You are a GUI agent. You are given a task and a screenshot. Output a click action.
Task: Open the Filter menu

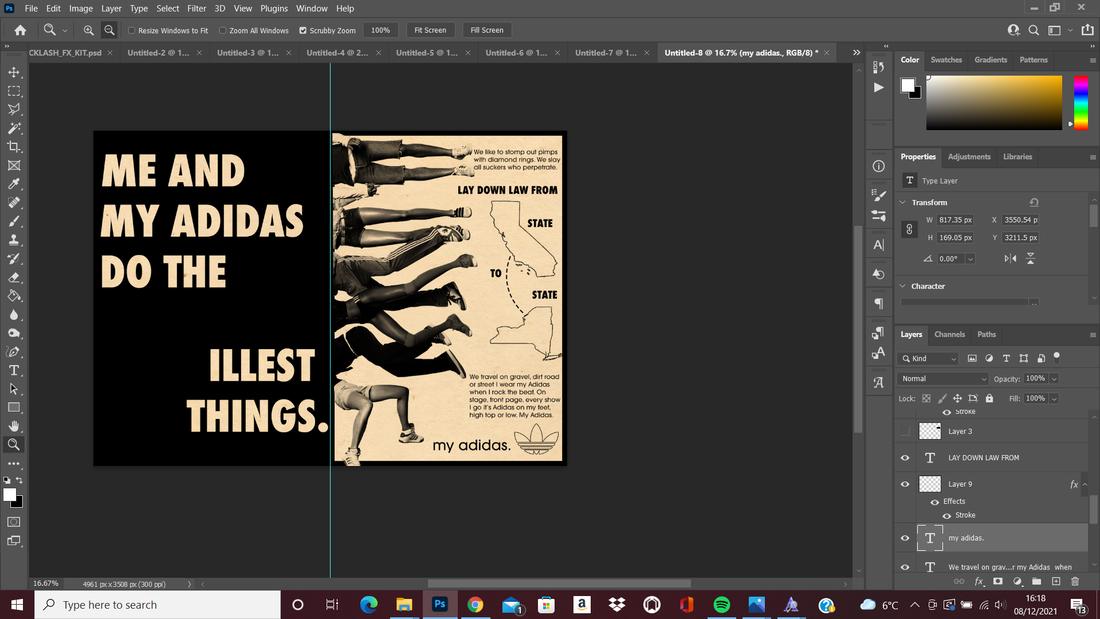[x=196, y=8]
